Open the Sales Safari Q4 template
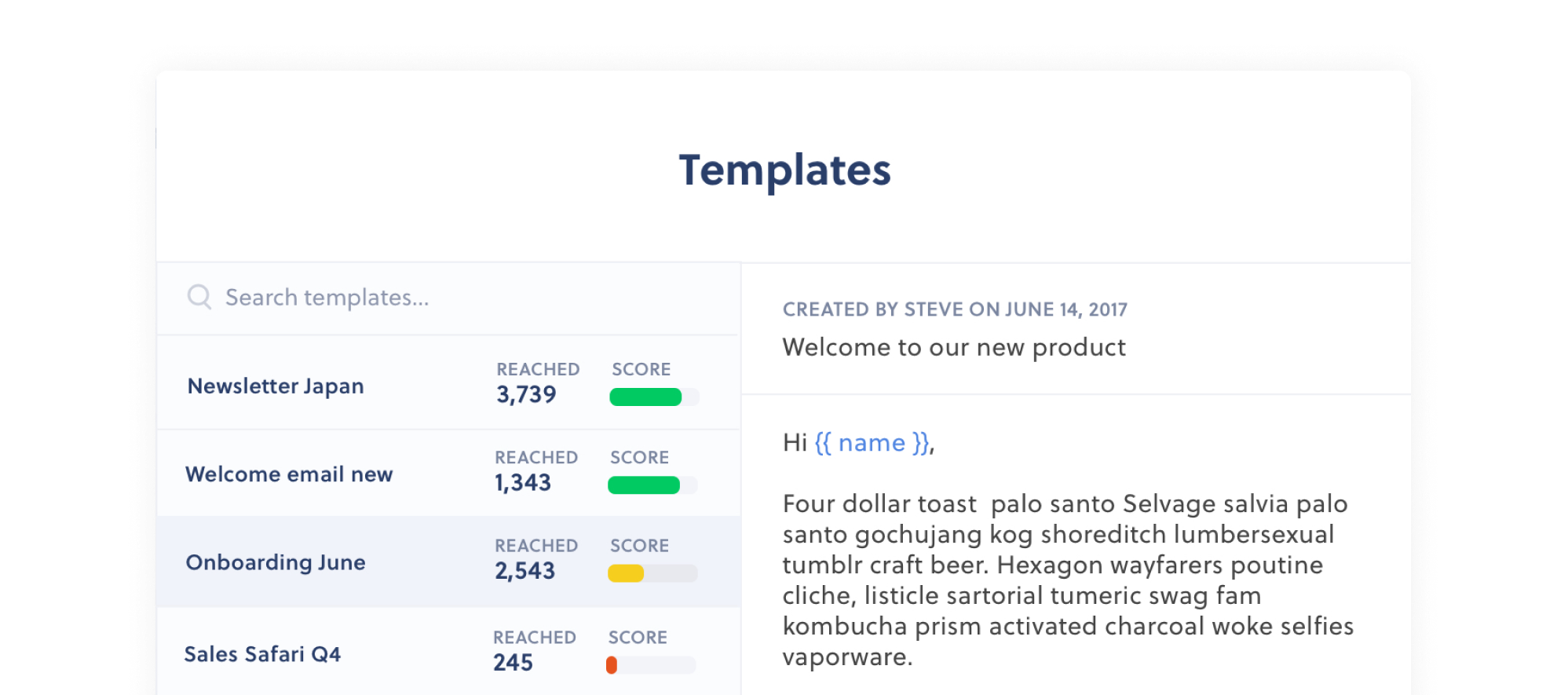This screenshot has width=1568, height=695. pyautogui.click(x=262, y=654)
